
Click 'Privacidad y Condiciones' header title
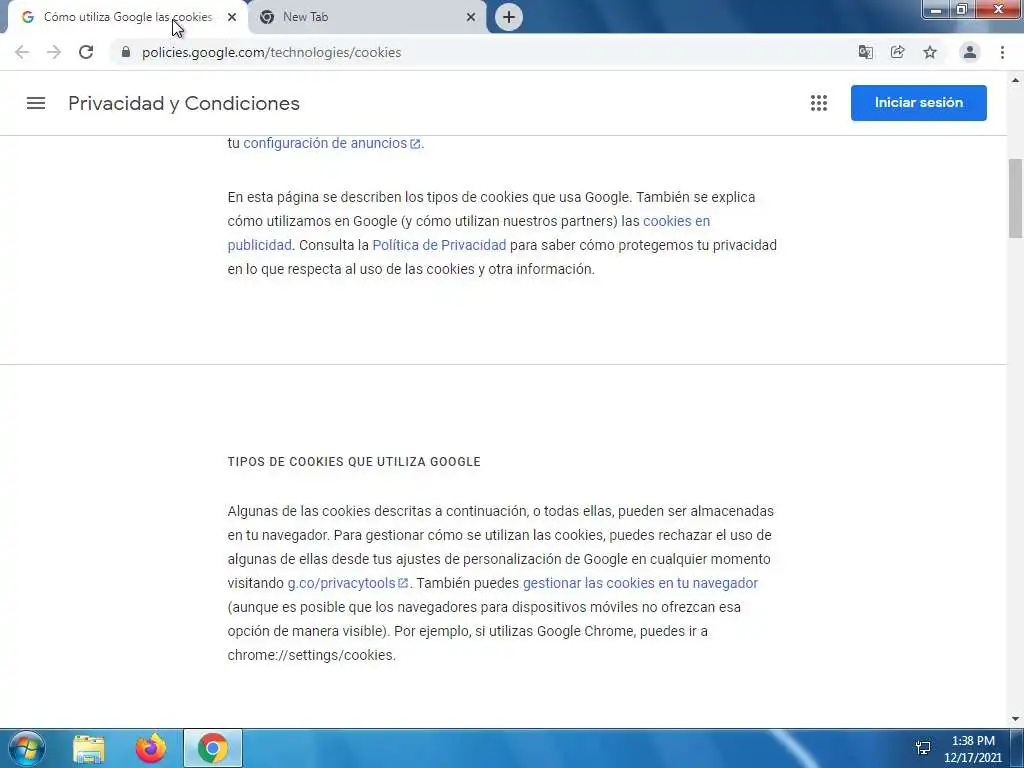click(x=184, y=103)
